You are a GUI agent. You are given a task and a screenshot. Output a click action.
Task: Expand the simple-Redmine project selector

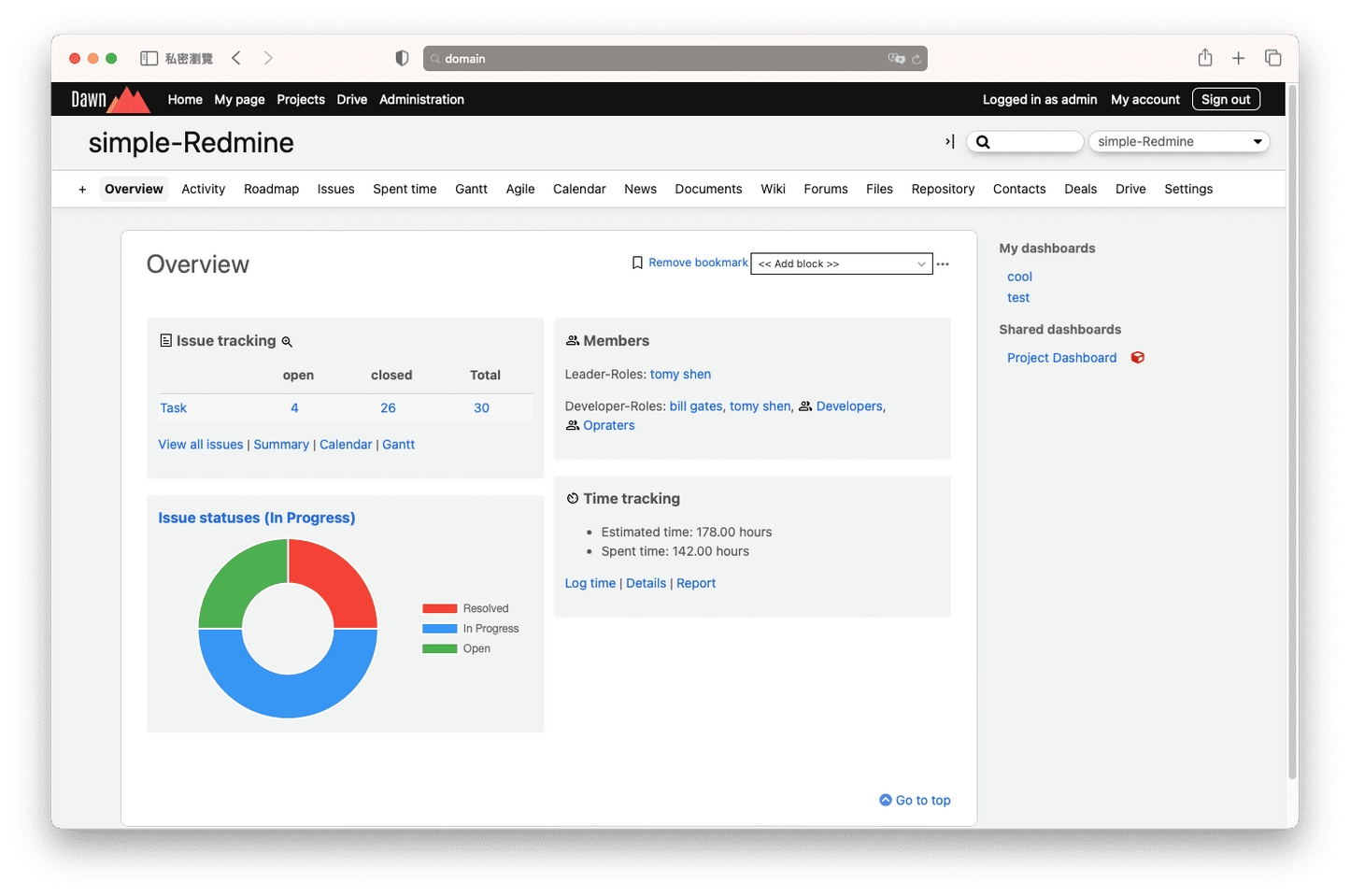(1178, 142)
